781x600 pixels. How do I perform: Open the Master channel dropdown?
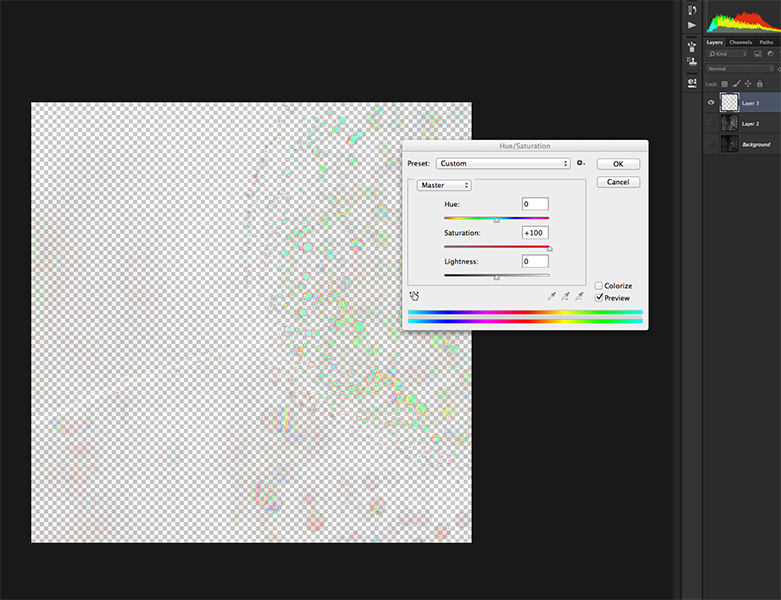click(444, 185)
